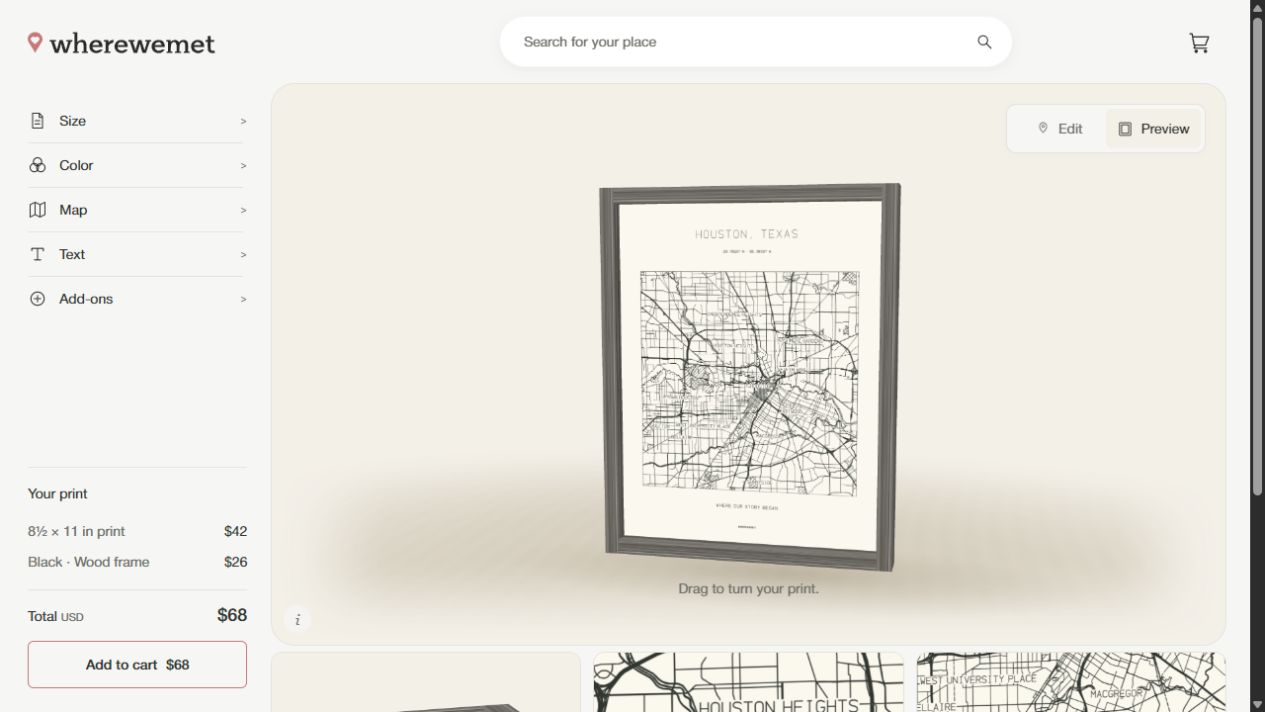1265x712 pixels.
Task: Click the Search for your place field
Action: coord(755,42)
